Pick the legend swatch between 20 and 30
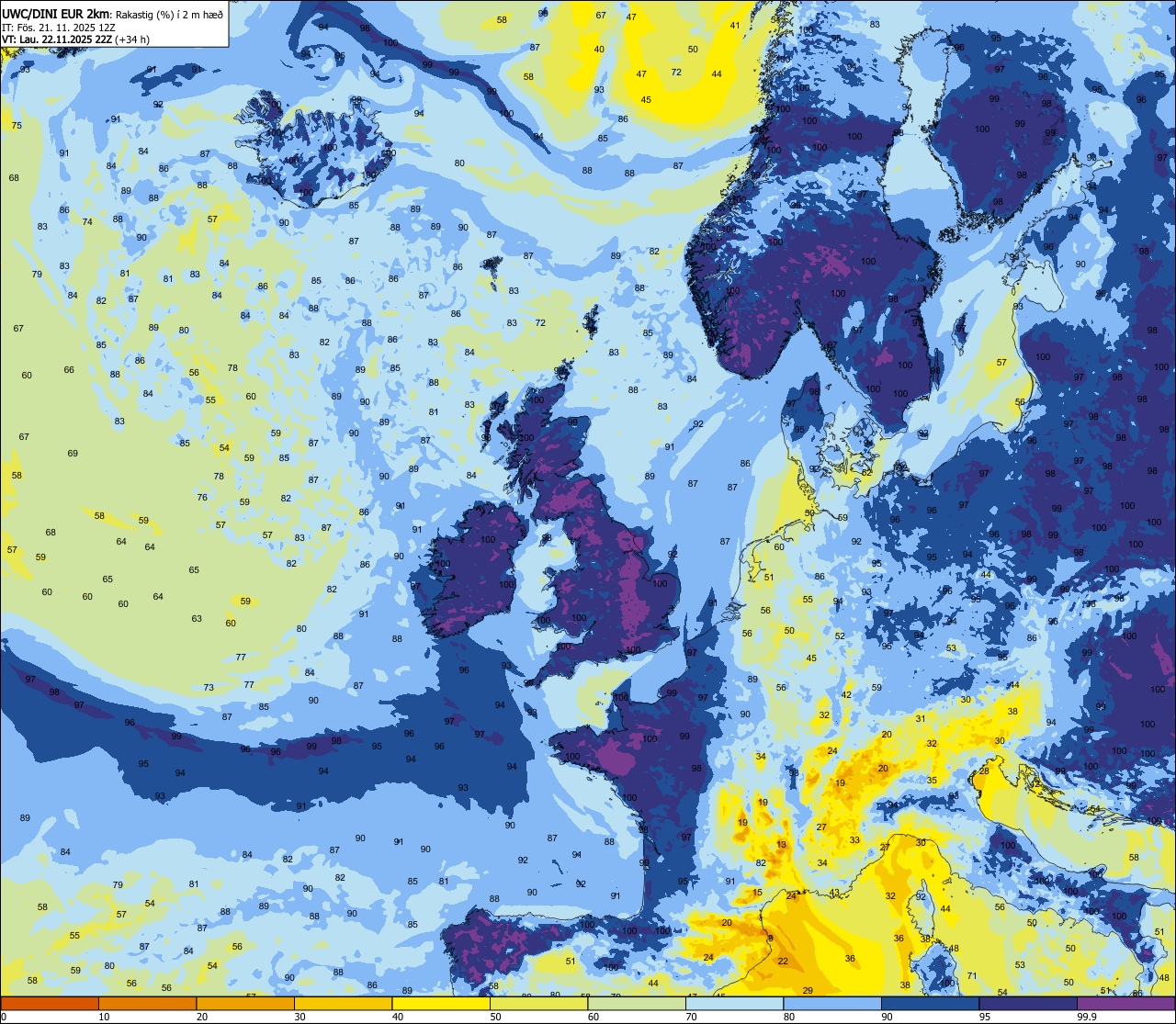This screenshot has width=1176, height=1024. (245, 1004)
